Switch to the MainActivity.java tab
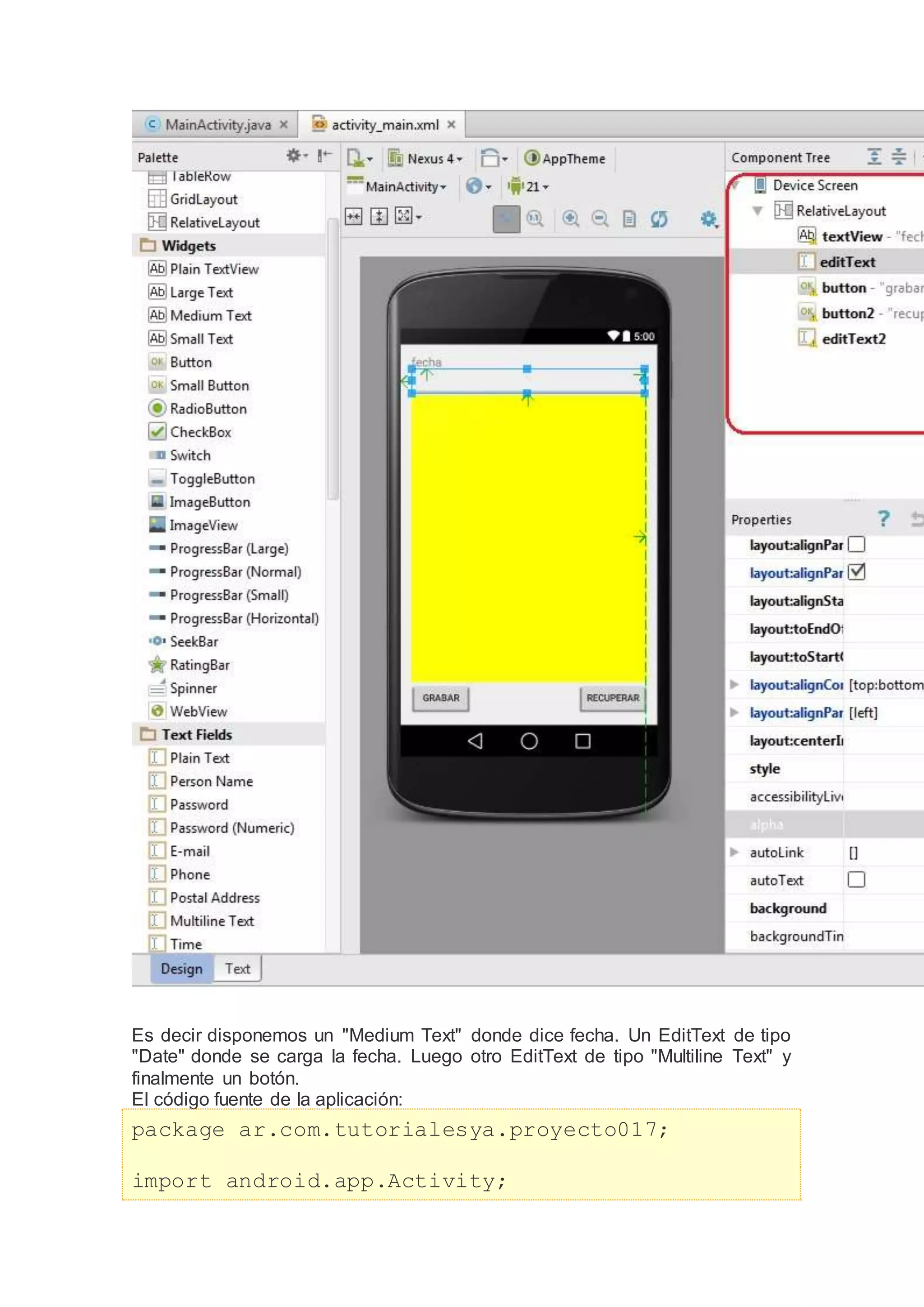This screenshot has width=924, height=1307. (x=215, y=125)
